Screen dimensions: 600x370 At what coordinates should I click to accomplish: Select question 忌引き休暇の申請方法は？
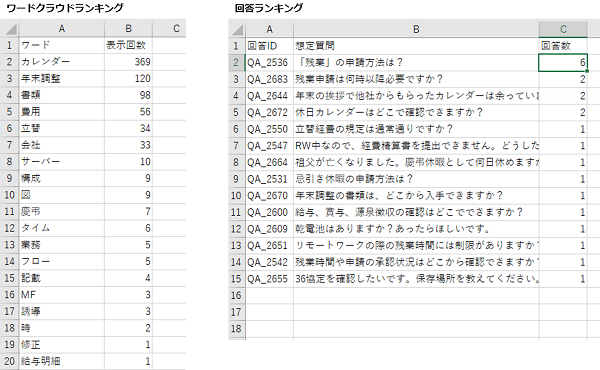point(416,179)
